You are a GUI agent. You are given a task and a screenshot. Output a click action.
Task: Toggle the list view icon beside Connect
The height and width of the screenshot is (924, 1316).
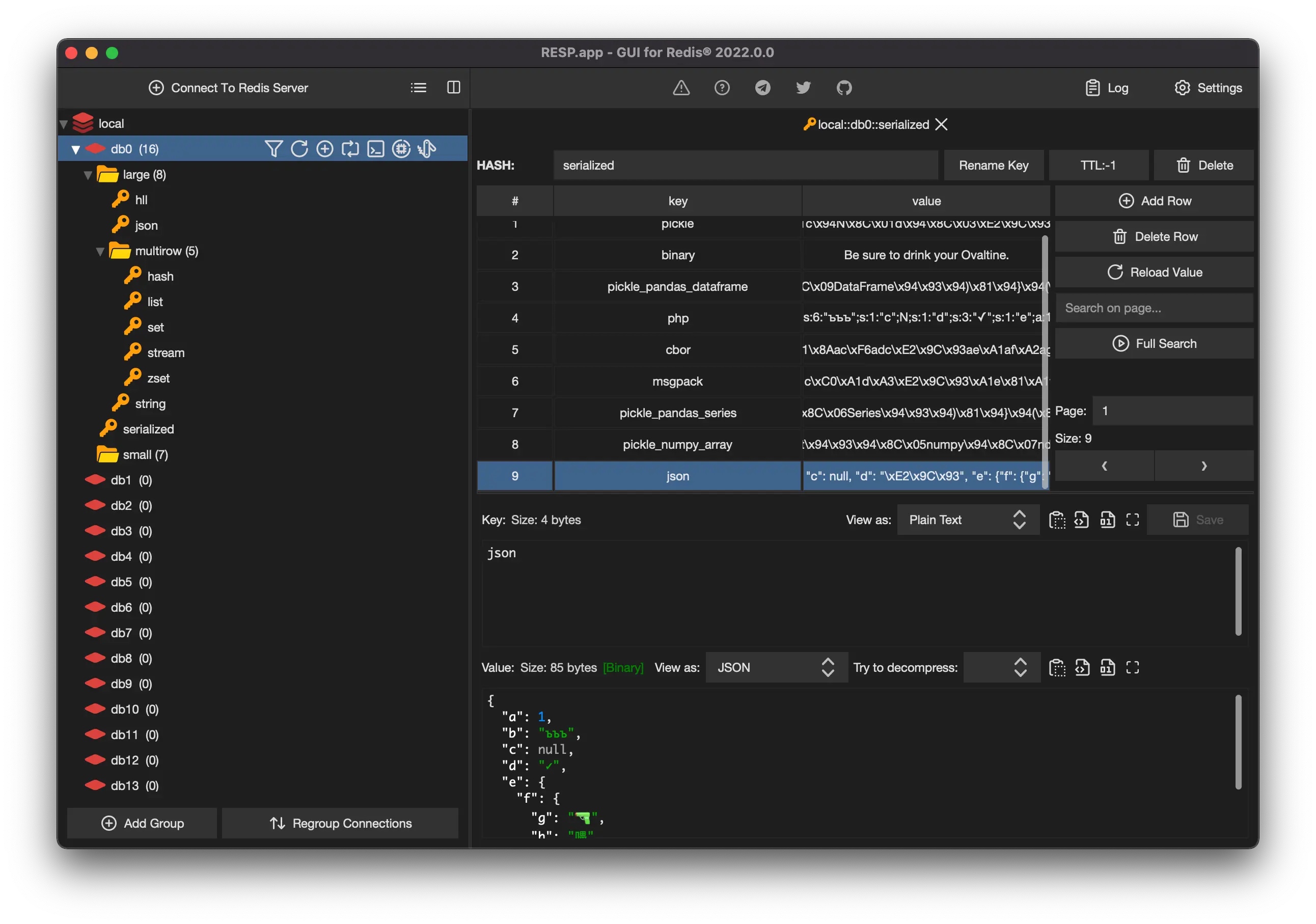coord(419,88)
